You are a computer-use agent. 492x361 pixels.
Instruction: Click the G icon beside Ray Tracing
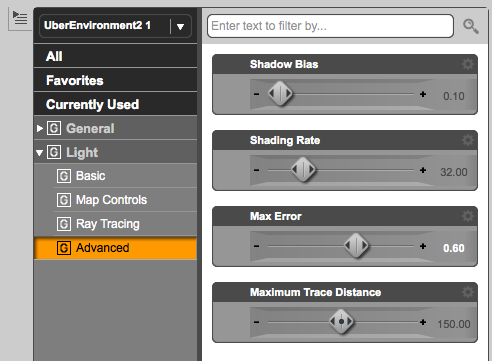pos(64,224)
